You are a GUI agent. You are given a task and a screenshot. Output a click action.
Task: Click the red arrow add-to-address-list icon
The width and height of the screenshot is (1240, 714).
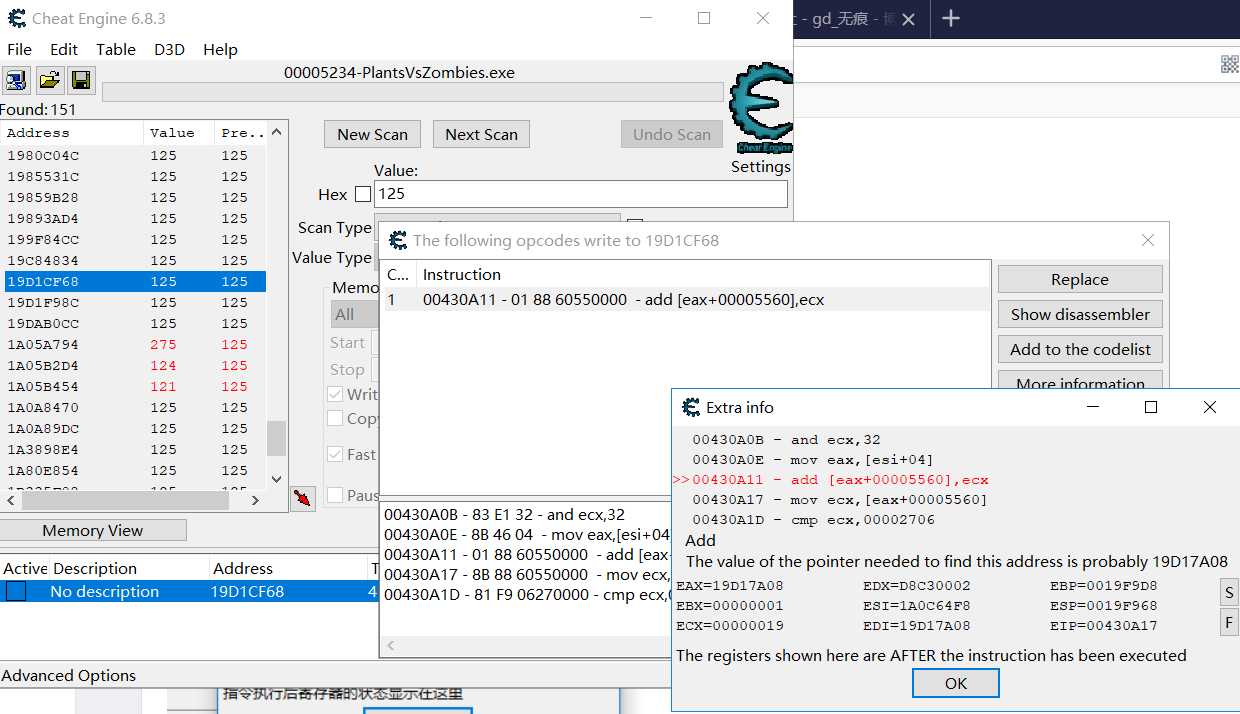303,498
